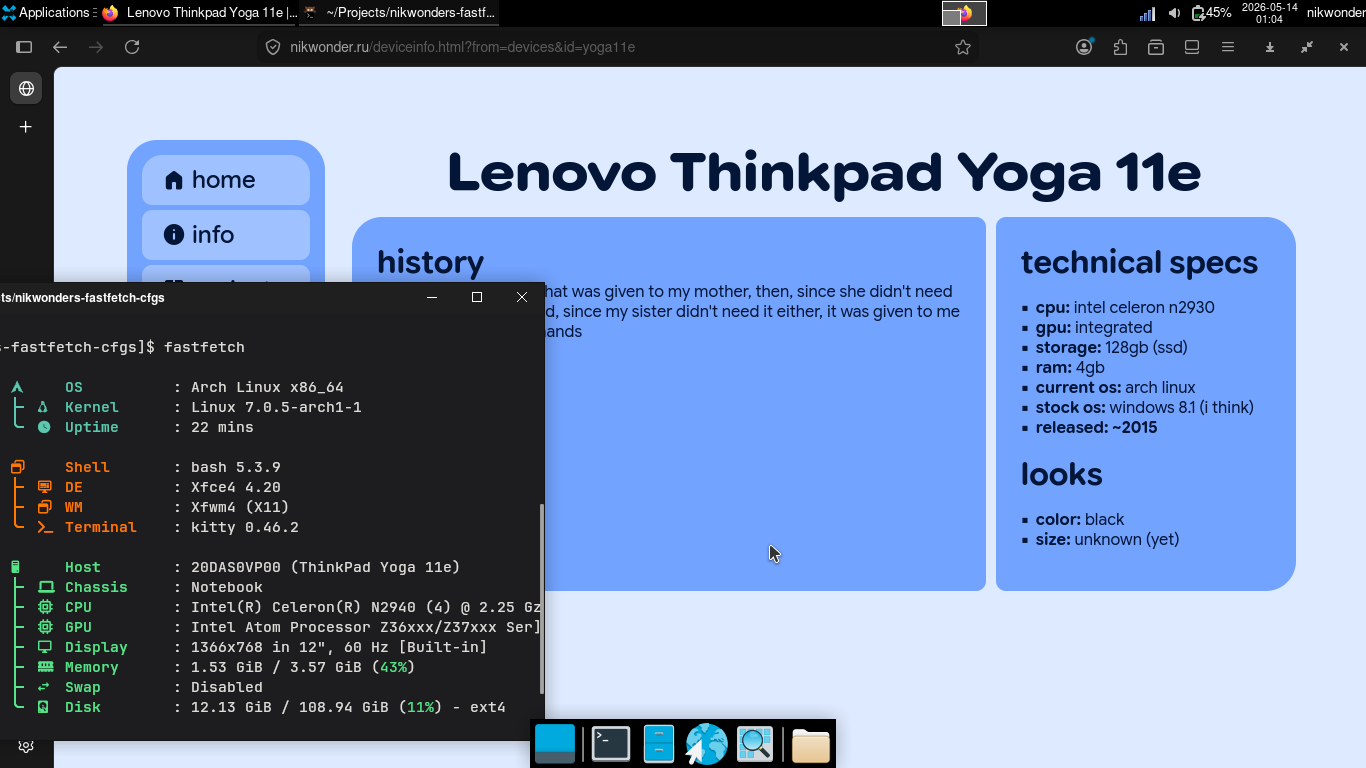
Task: Click the clock showing 2026-05-14 01:04
Action: [1269, 13]
